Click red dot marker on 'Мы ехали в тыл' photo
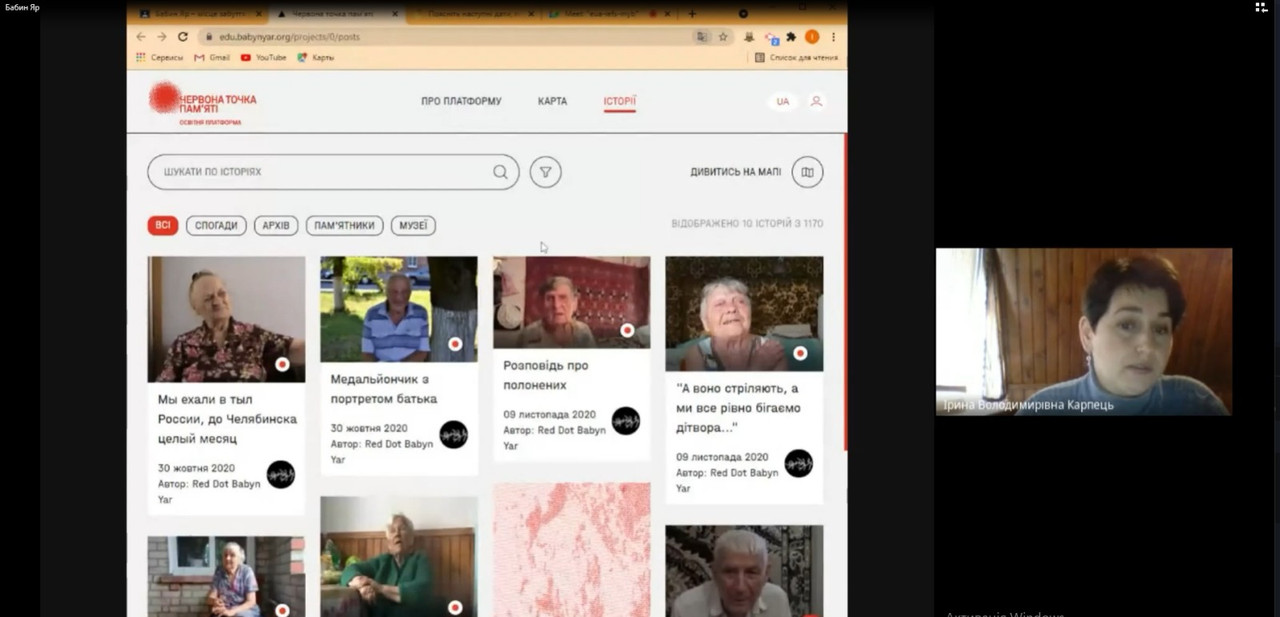This screenshot has height=617, width=1280. tap(282, 365)
